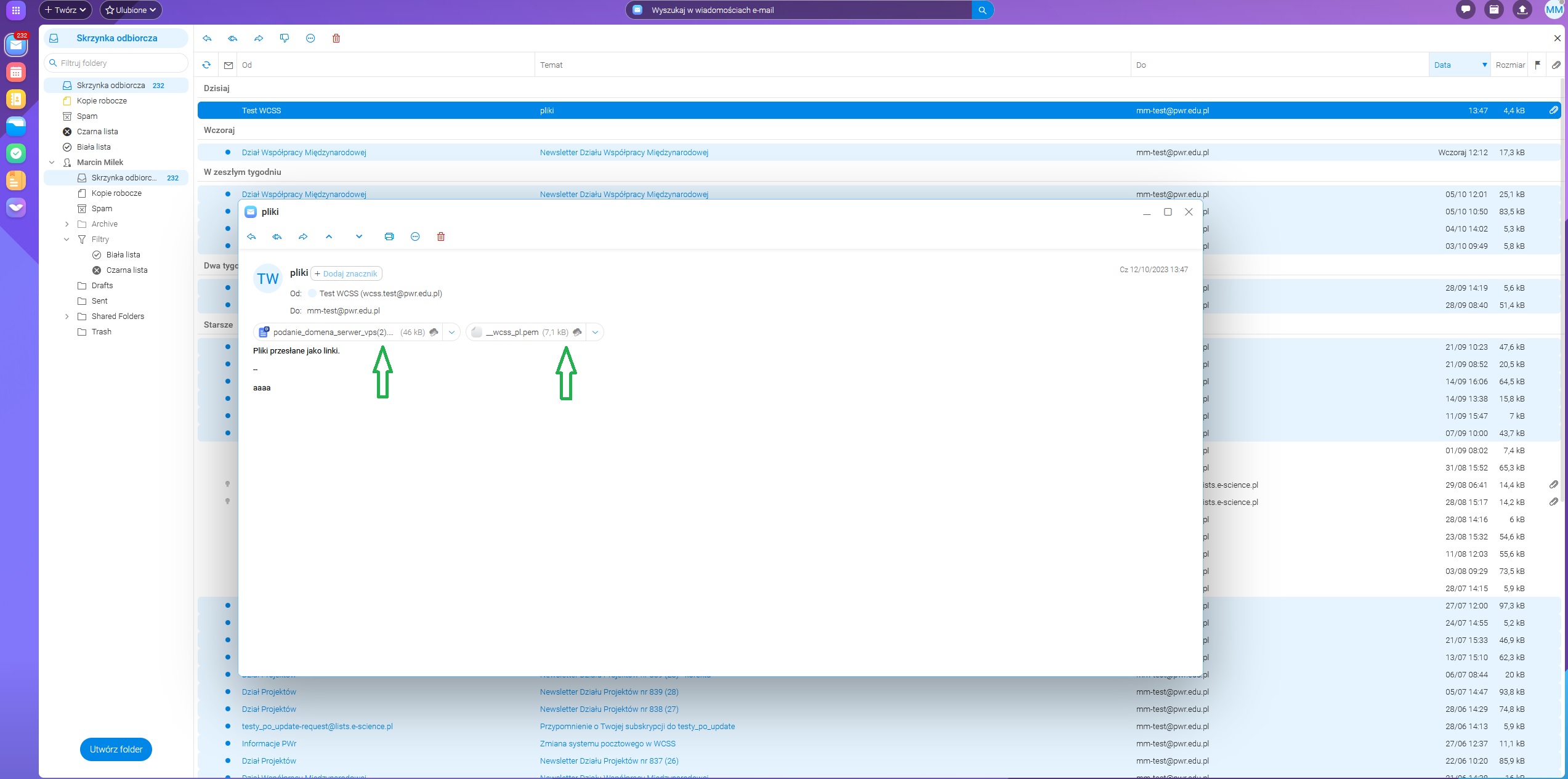
Task: Open dropdown for podanie_domena_serwer_vps attachment
Action: (451, 332)
